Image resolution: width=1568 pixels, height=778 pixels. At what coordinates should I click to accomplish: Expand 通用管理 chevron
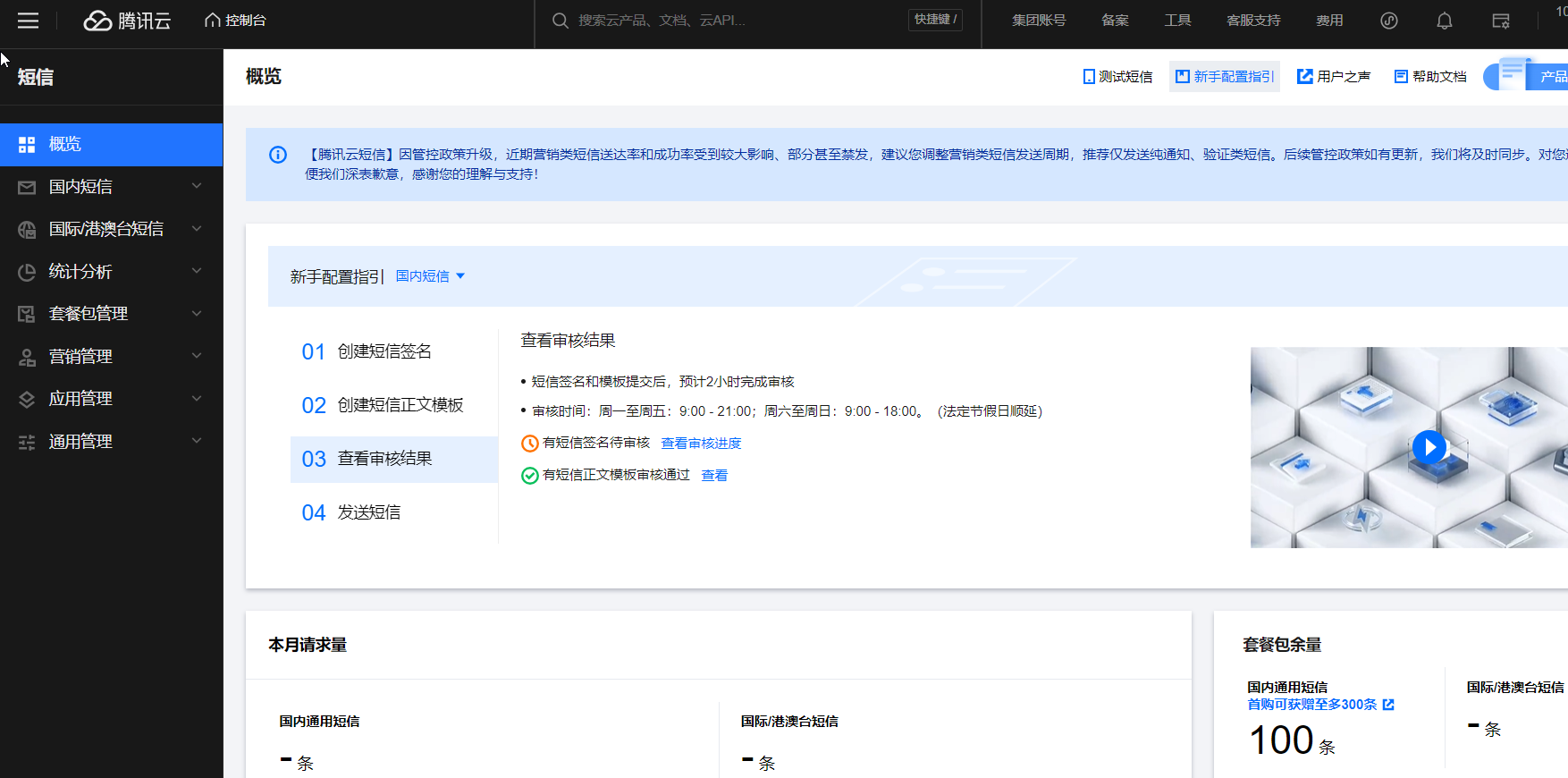tap(197, 440)
